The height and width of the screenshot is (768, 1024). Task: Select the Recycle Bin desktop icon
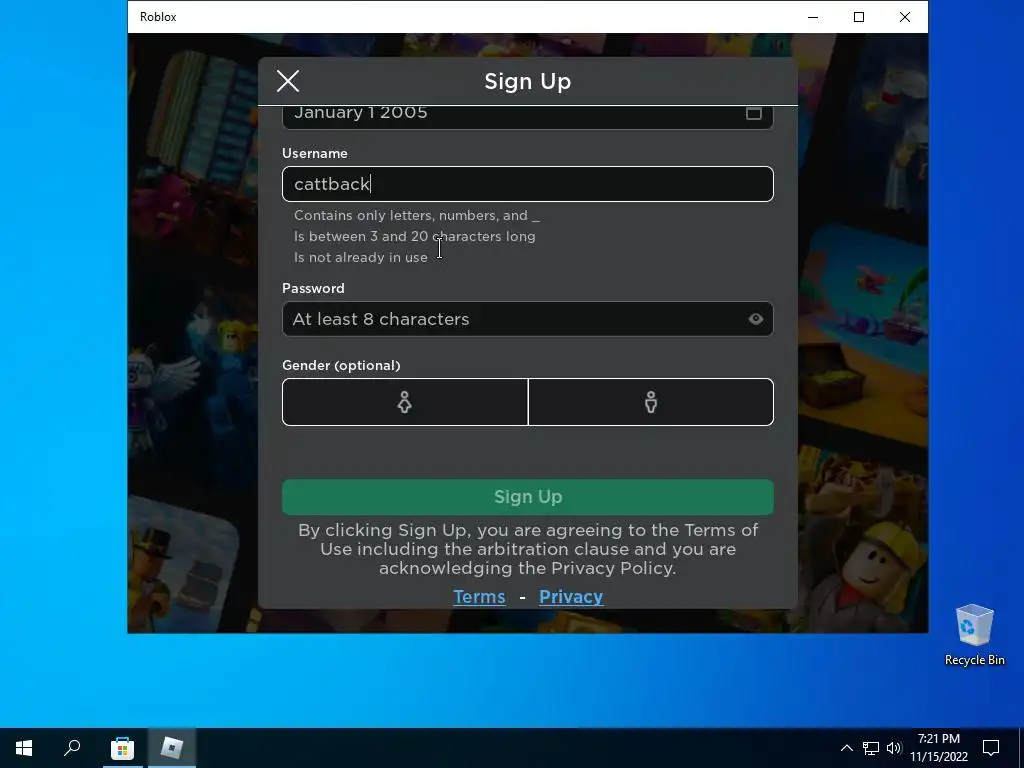[974, 634]
